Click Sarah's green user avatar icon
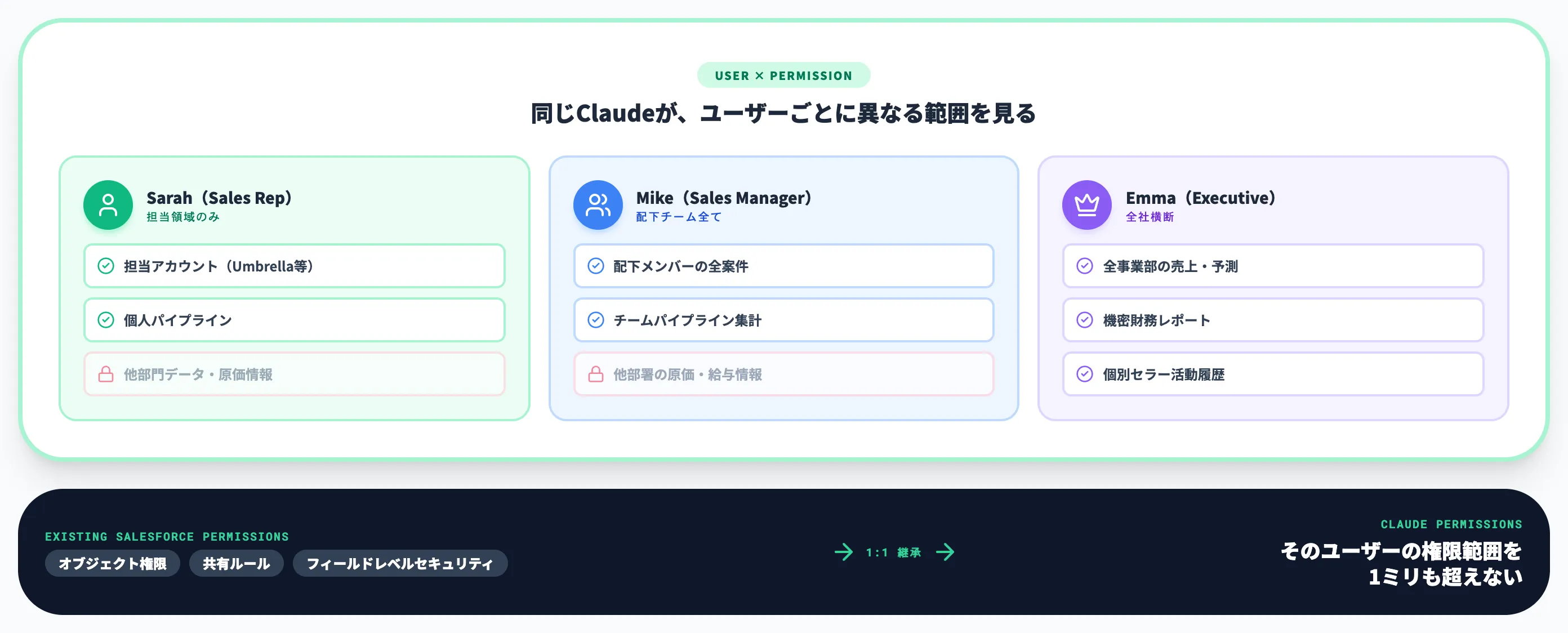Viewport: 1568px width, 633px height. (108, 205)
